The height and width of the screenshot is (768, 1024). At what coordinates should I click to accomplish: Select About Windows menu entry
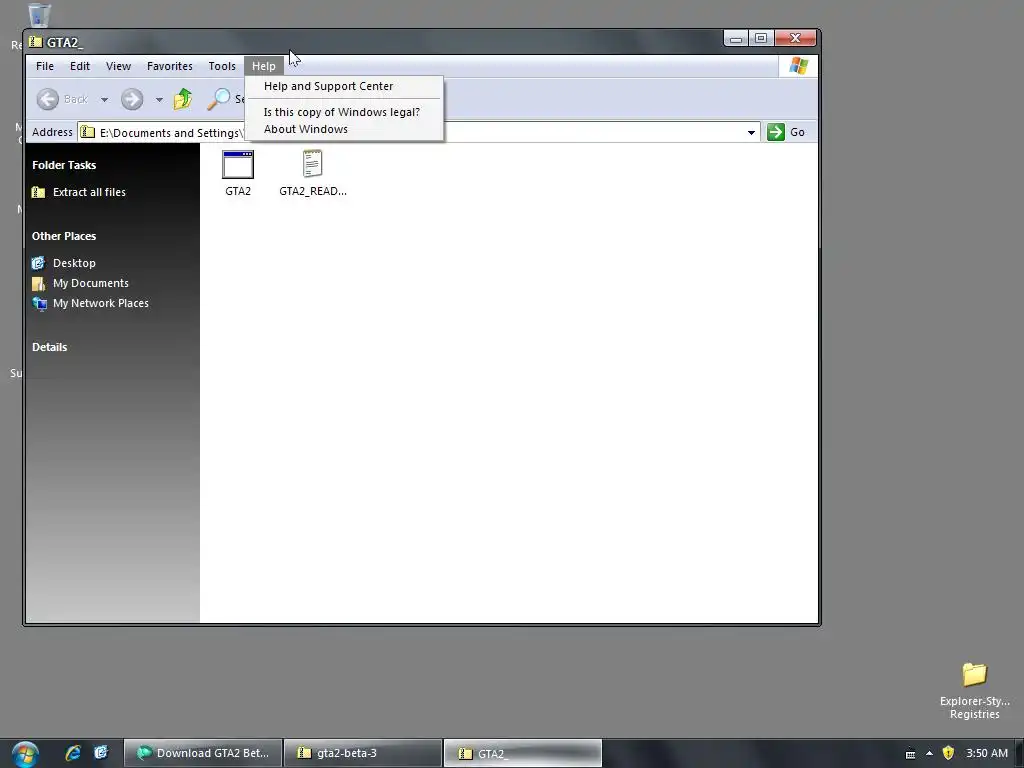pyautogui.click(x=344, y=129)
